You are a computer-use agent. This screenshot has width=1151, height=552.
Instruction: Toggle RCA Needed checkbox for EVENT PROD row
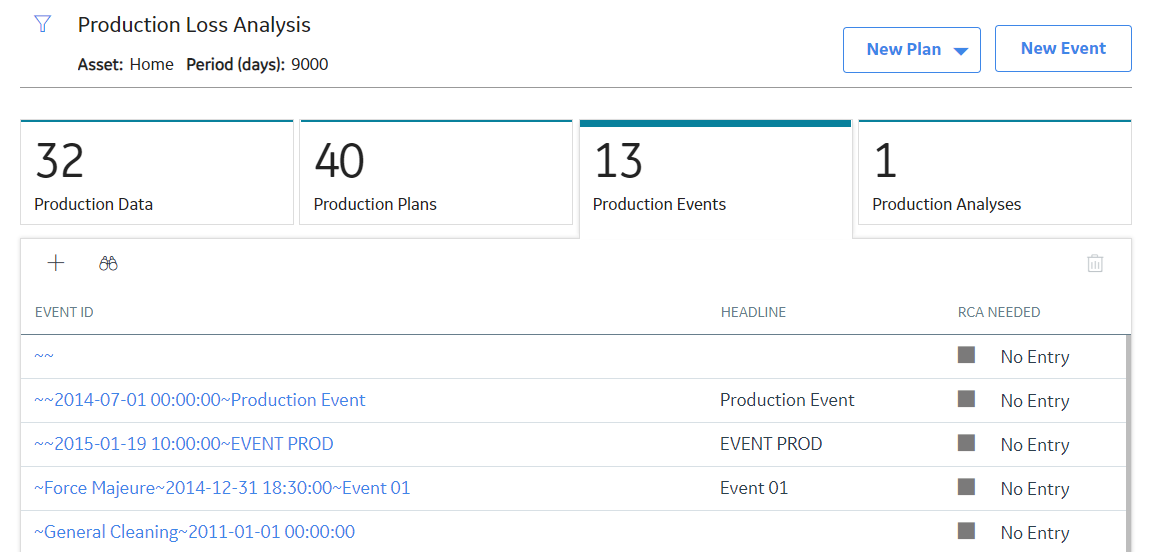(966, 443)
